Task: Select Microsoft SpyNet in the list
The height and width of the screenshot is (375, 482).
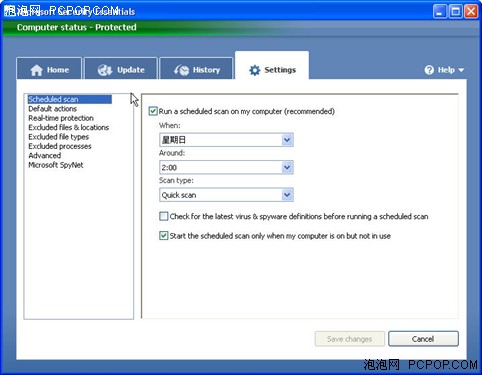Action: click(56, 165)
